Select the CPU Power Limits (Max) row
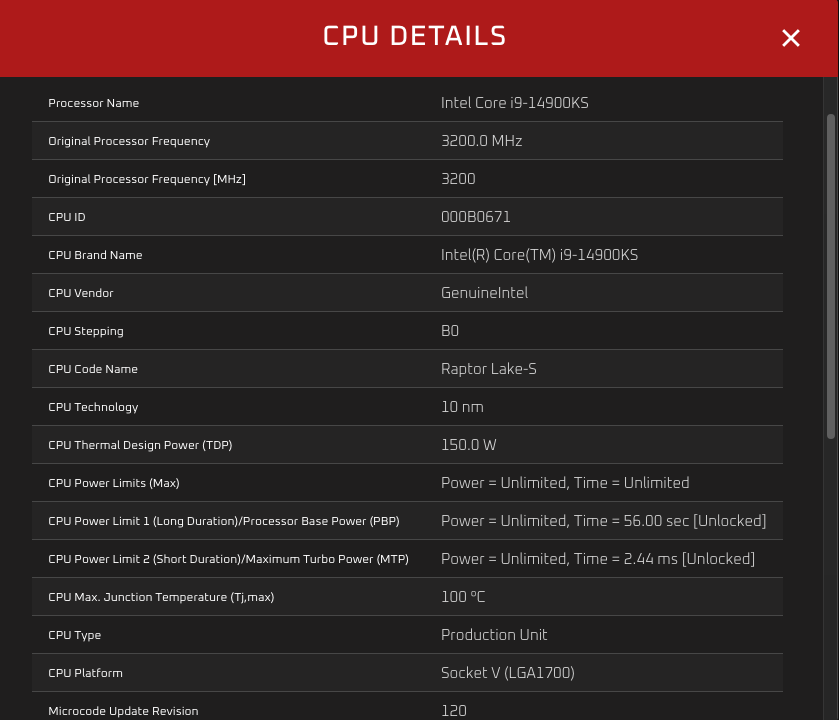839x720 pixels. coord(407,483)
